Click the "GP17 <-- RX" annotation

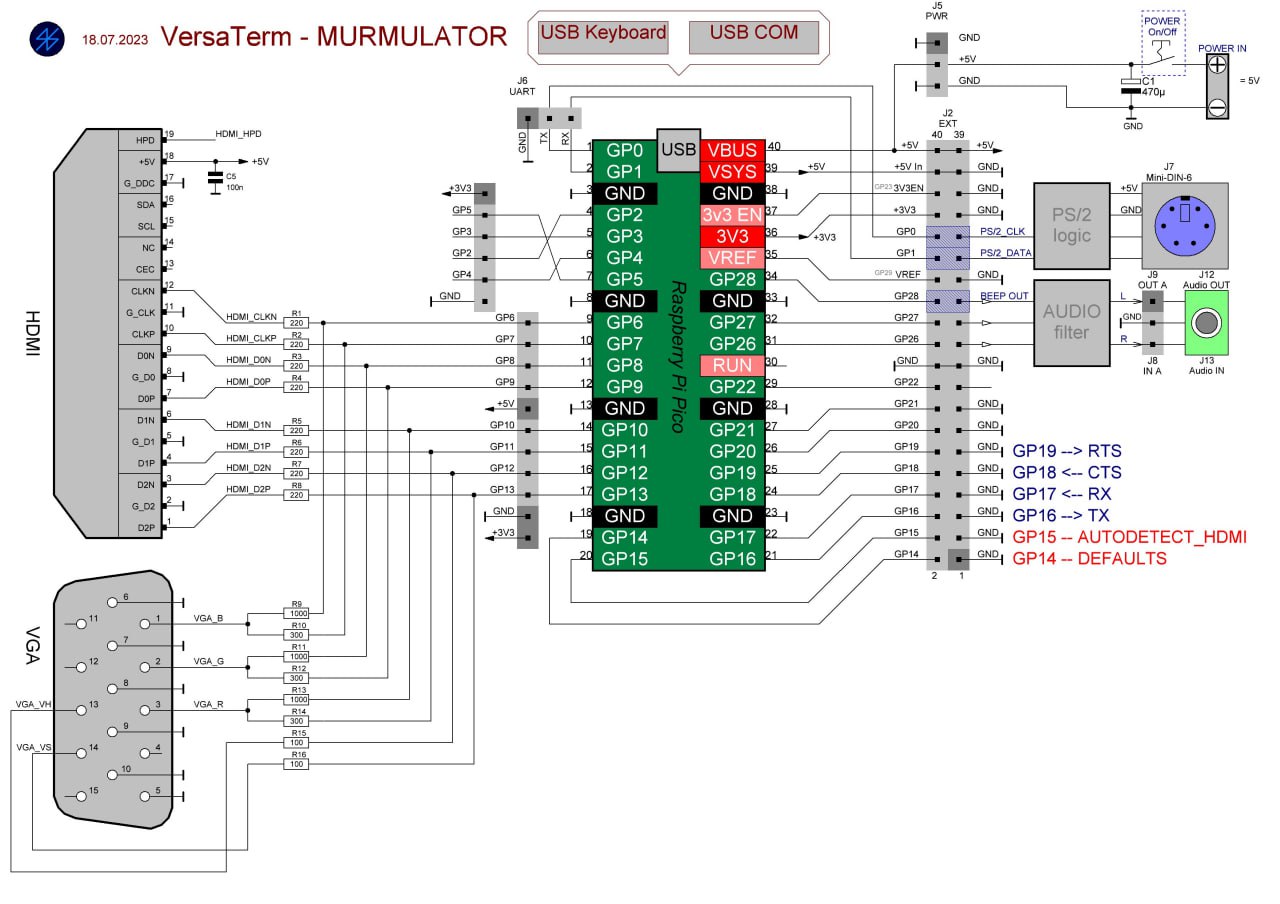click(1061, 494)
